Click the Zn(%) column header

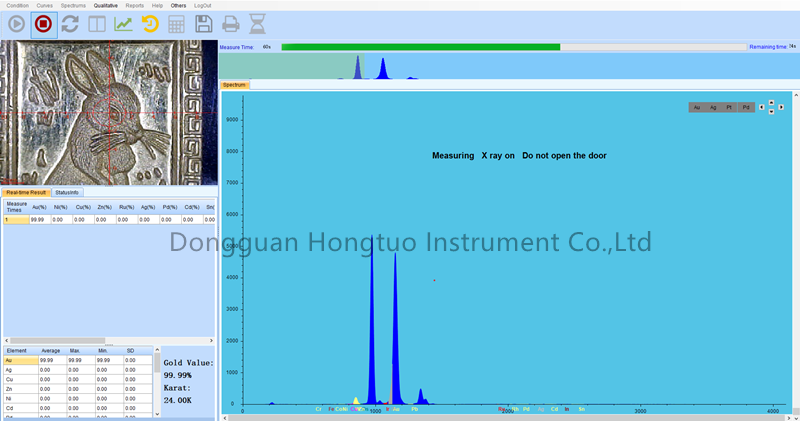[x=105, y=207]
